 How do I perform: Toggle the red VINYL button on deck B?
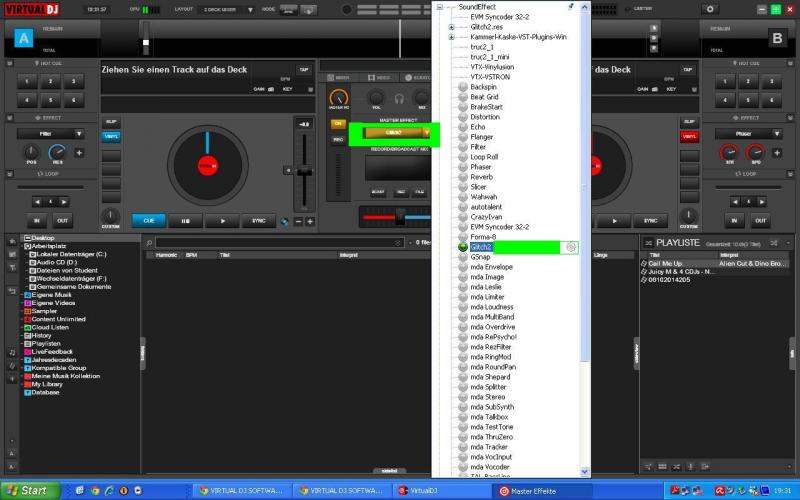click(689, 137)
